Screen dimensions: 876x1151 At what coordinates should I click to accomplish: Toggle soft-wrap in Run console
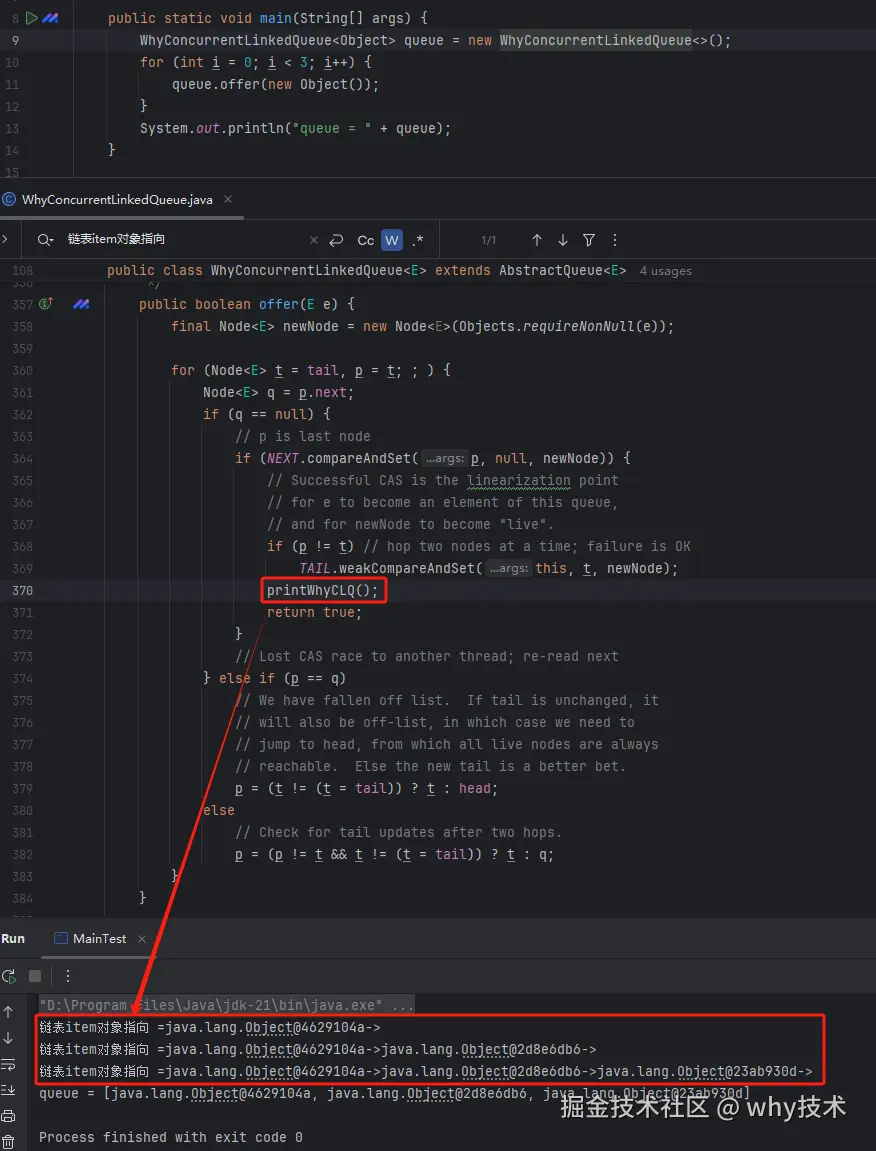(8, 1064)
